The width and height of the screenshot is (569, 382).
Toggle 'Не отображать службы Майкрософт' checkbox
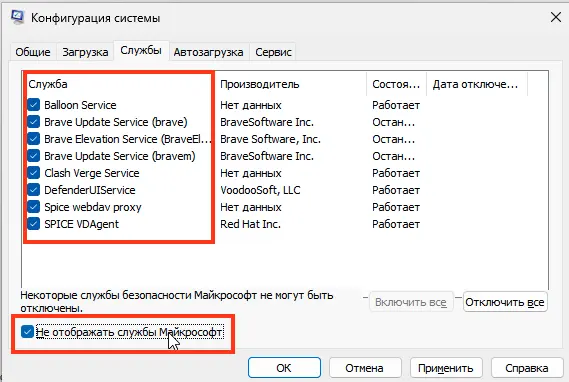(x=27, y=332)
